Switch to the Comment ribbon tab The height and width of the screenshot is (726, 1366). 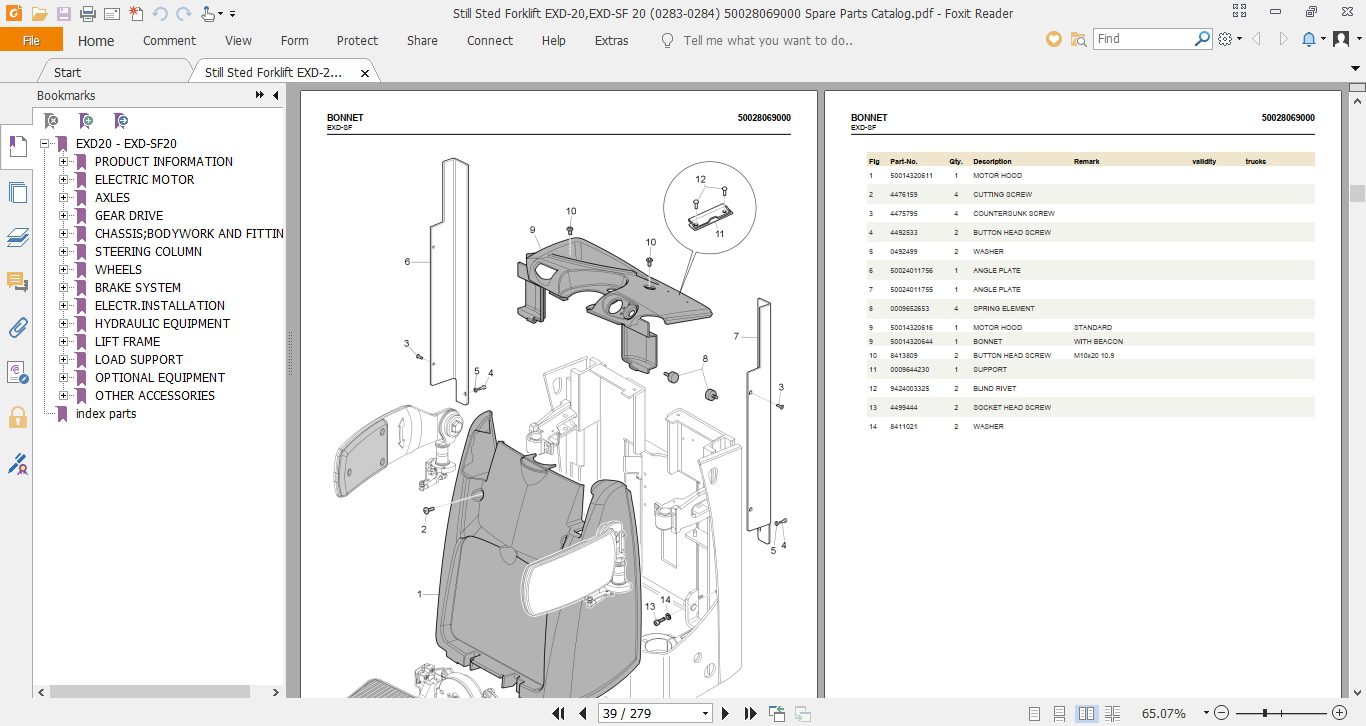click(169, 41)
